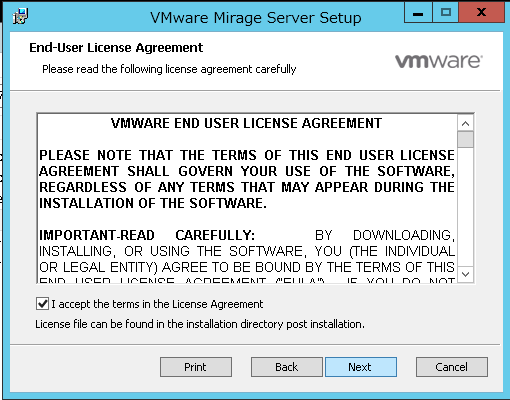Go Back to previous setup step

(287, 367)
